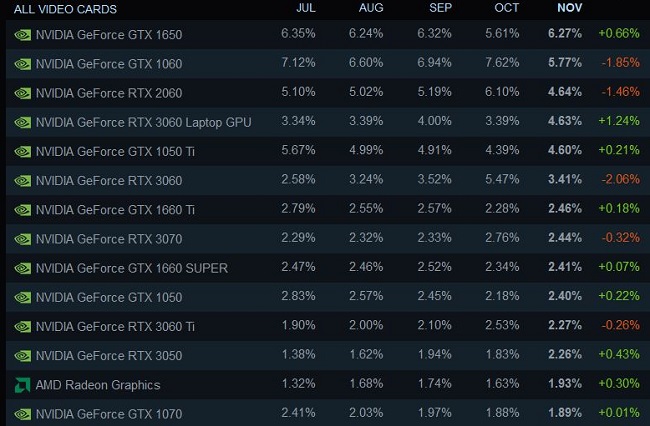
Task: Click NVIDIA logo beside GTX 1650
Action: pos(22,34)
